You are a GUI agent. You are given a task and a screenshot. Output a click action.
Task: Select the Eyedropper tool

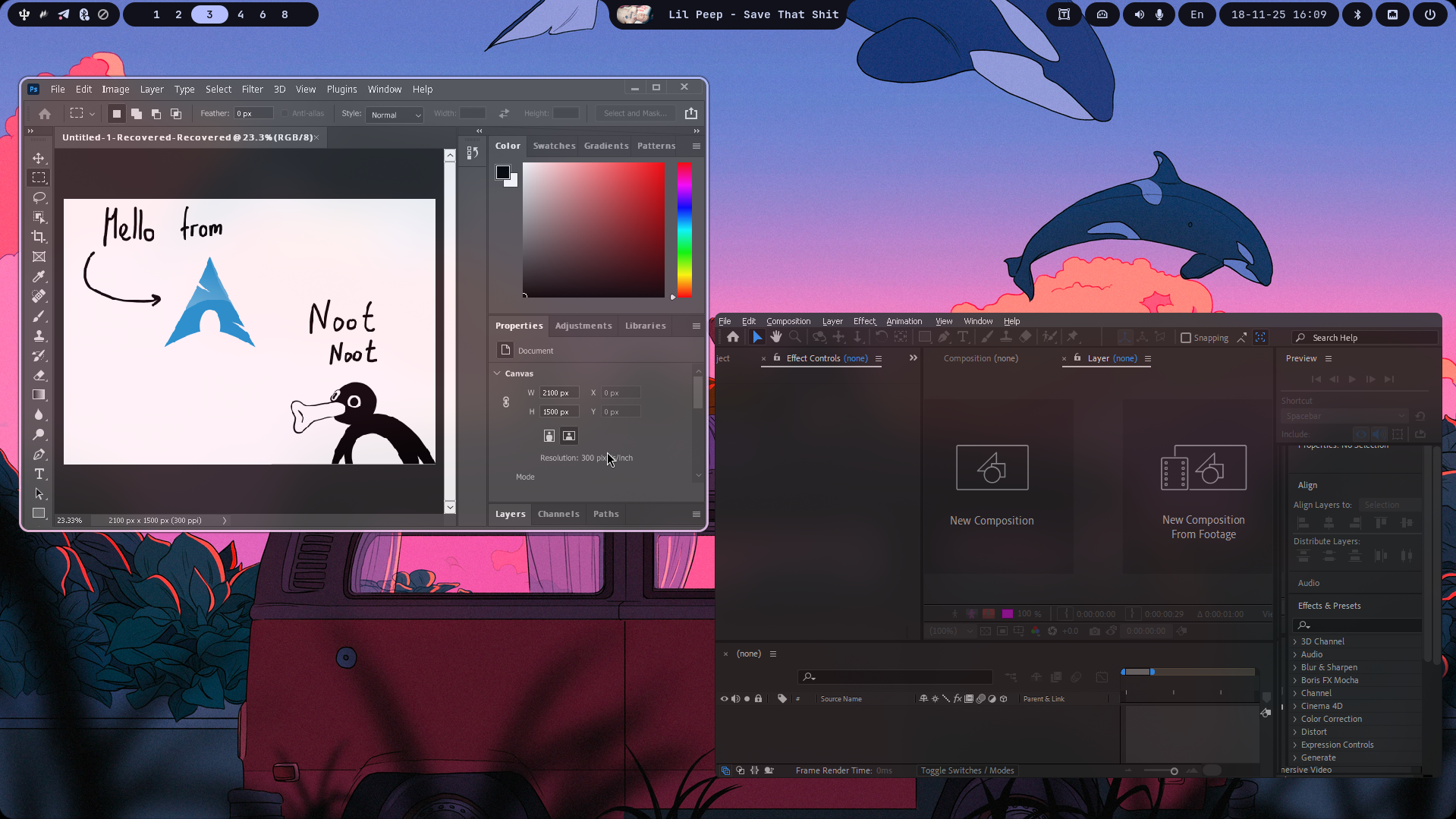[x=39, y=275]
